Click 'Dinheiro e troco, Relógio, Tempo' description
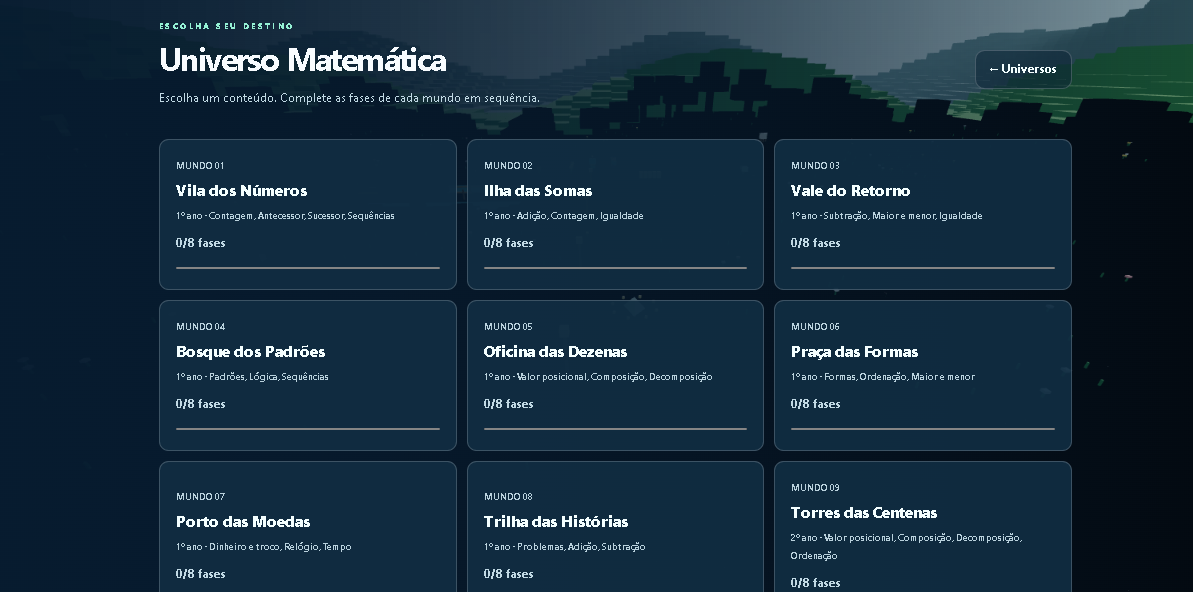The image size is (1193, 592). [x=263, y=547]
